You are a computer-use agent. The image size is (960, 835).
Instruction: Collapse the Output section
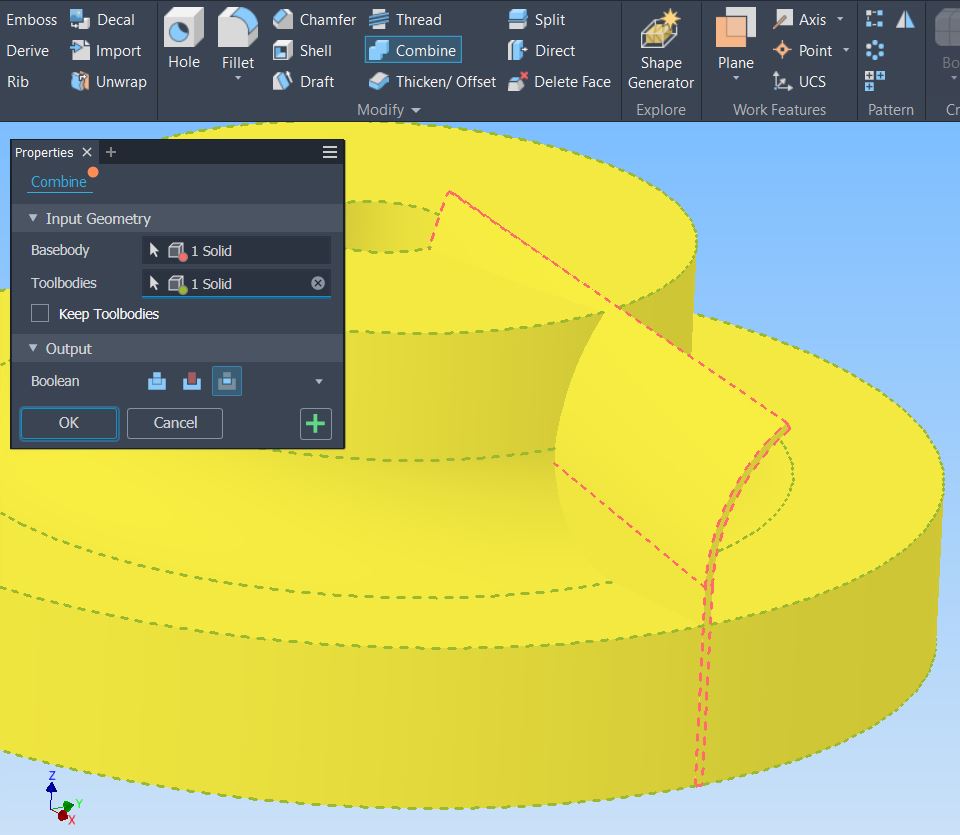(32, 348)
